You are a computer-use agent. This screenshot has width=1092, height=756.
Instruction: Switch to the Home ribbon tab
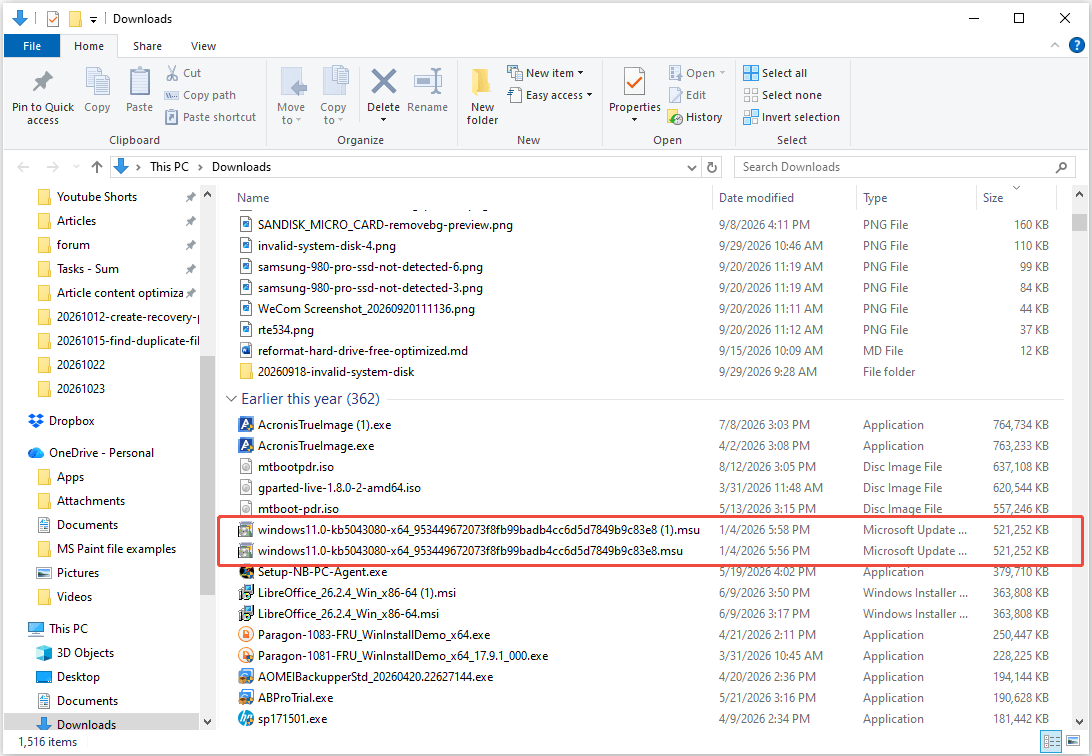click(x=89, y=46)
